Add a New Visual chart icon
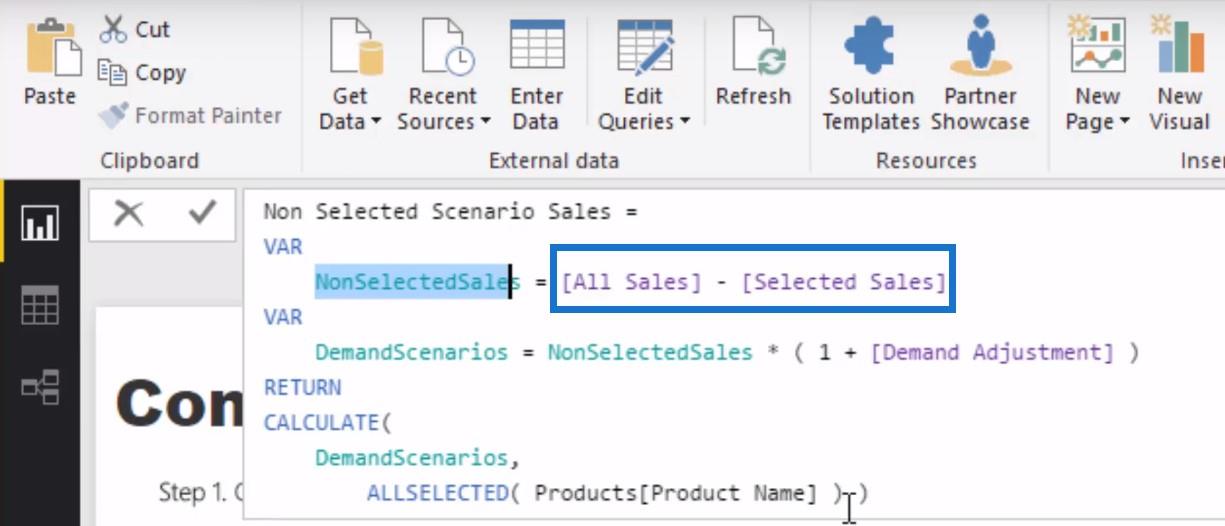The image size is (1225, 526). tap(1179, 46)
